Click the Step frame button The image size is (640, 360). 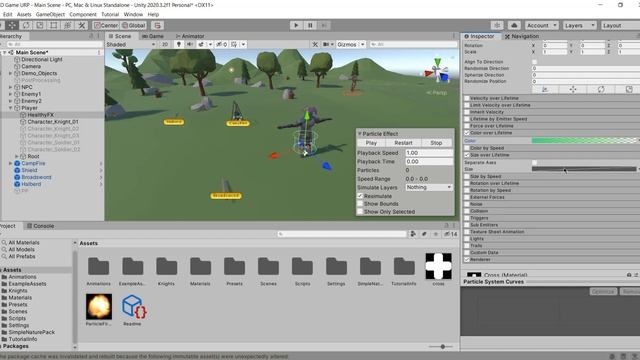[324, 25]
